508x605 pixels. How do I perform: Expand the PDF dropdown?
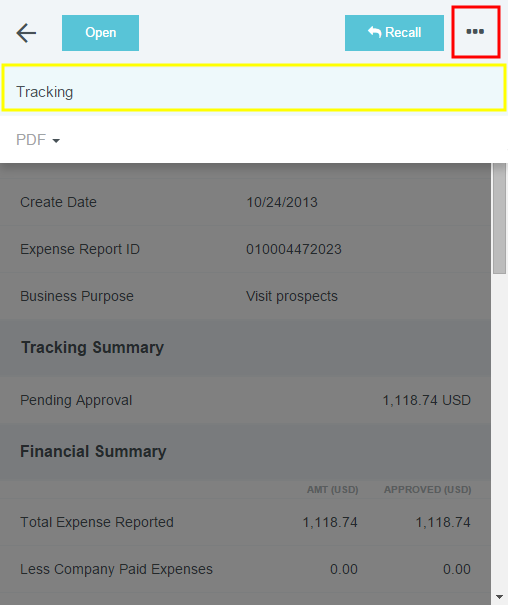tap(38, 140)
